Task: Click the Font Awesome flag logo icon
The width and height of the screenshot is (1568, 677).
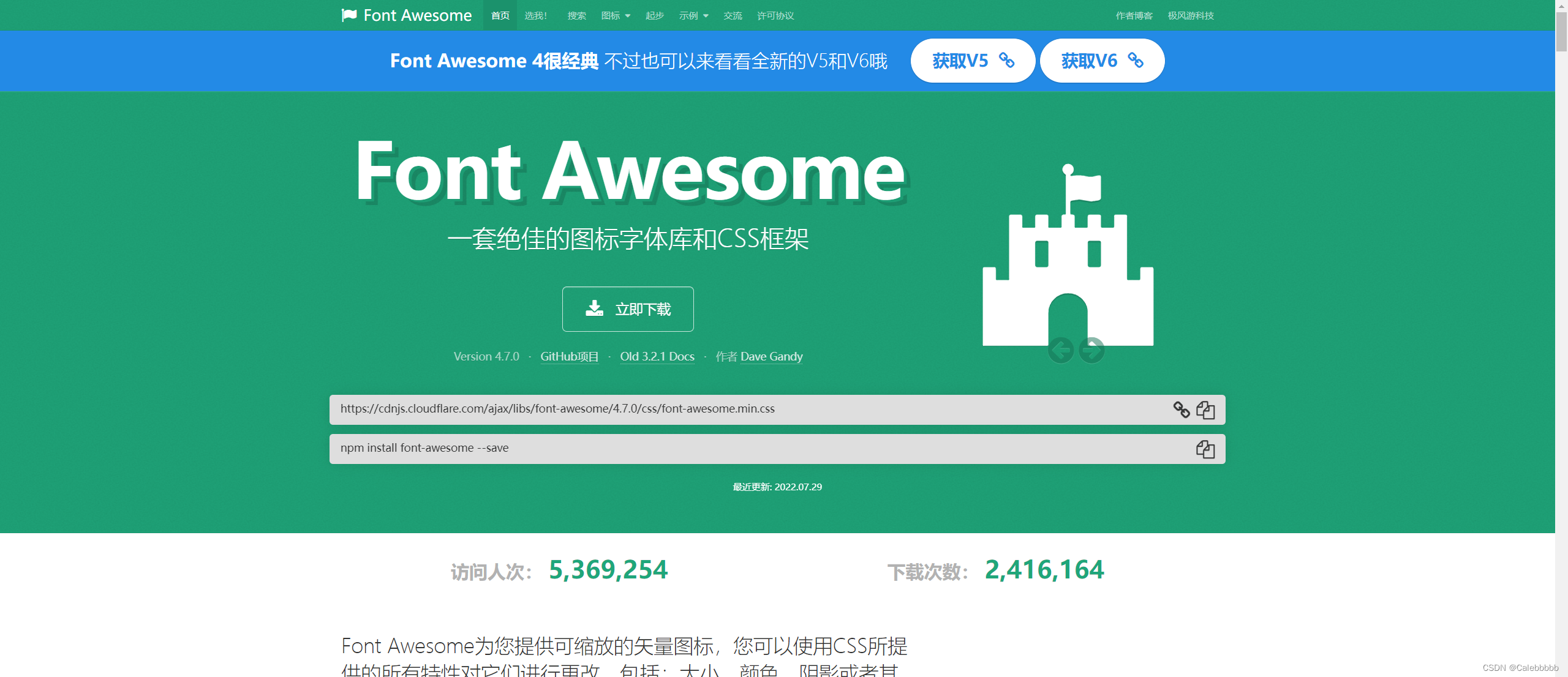Action: click(x=349, y=15)
